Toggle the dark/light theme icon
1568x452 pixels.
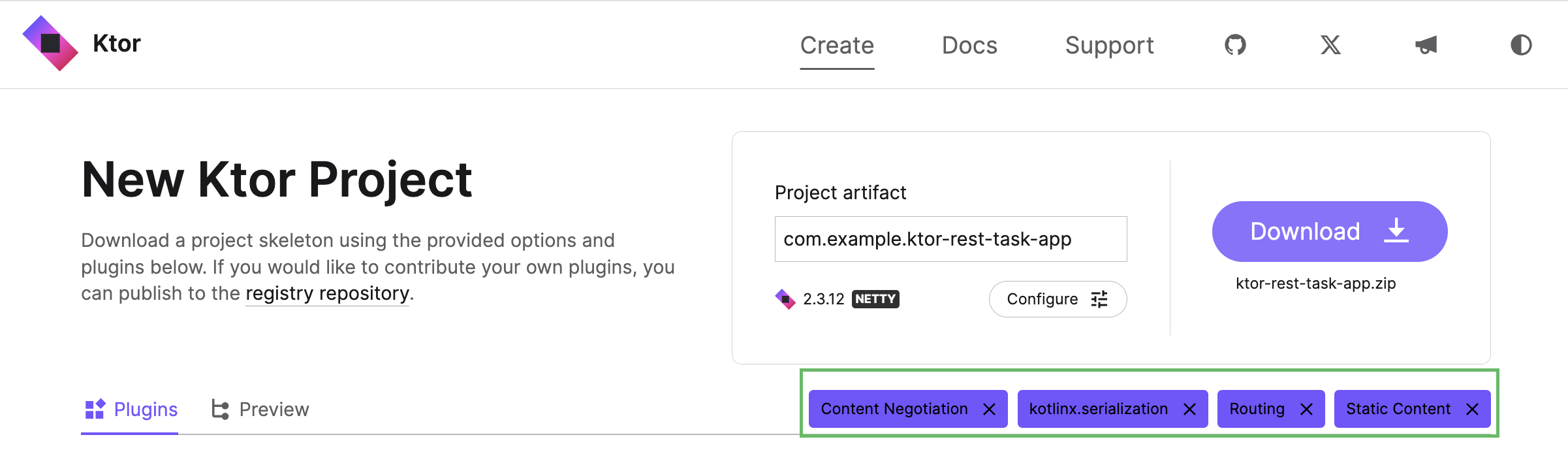1521,45
